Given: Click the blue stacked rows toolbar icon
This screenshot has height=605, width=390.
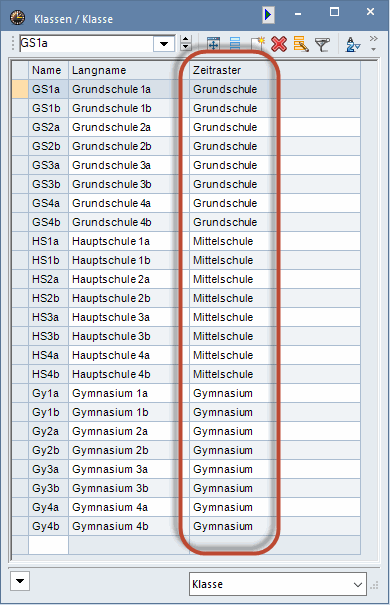Looking at the screenshot, I should coord(235,44).
